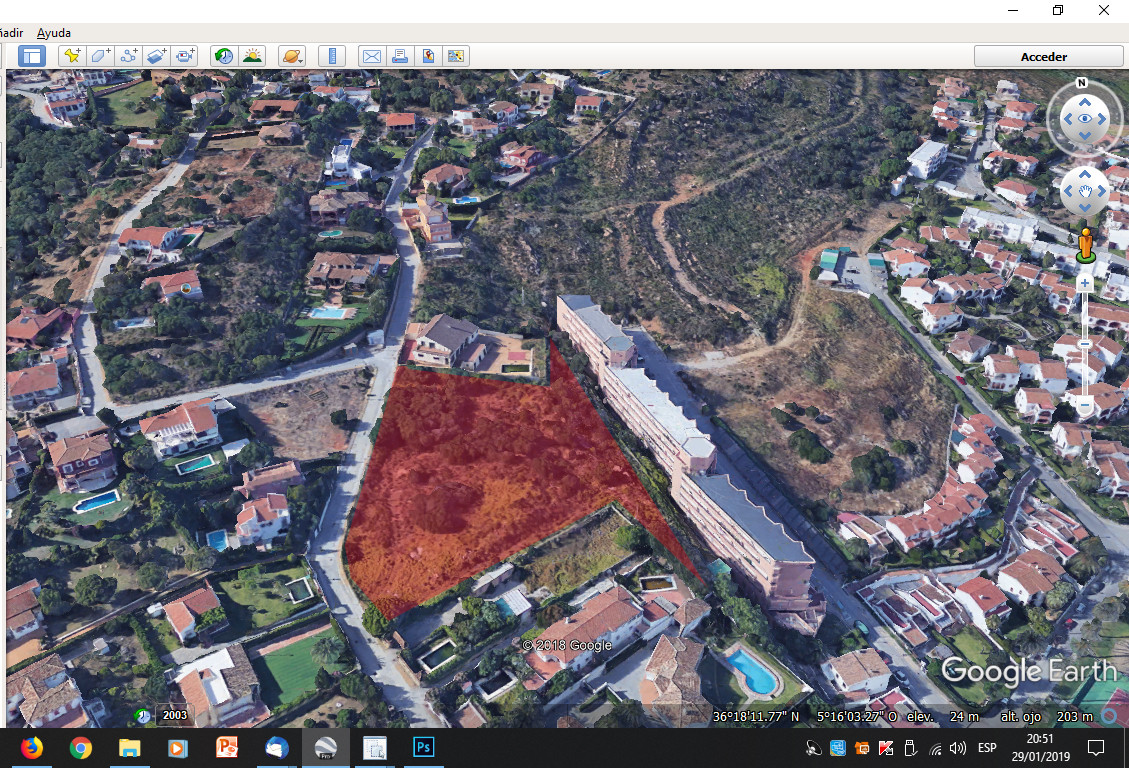The height and width of the screenshot is (768, 1129).
Task: Open the Ayuda menu
Action: coord(54,33)
